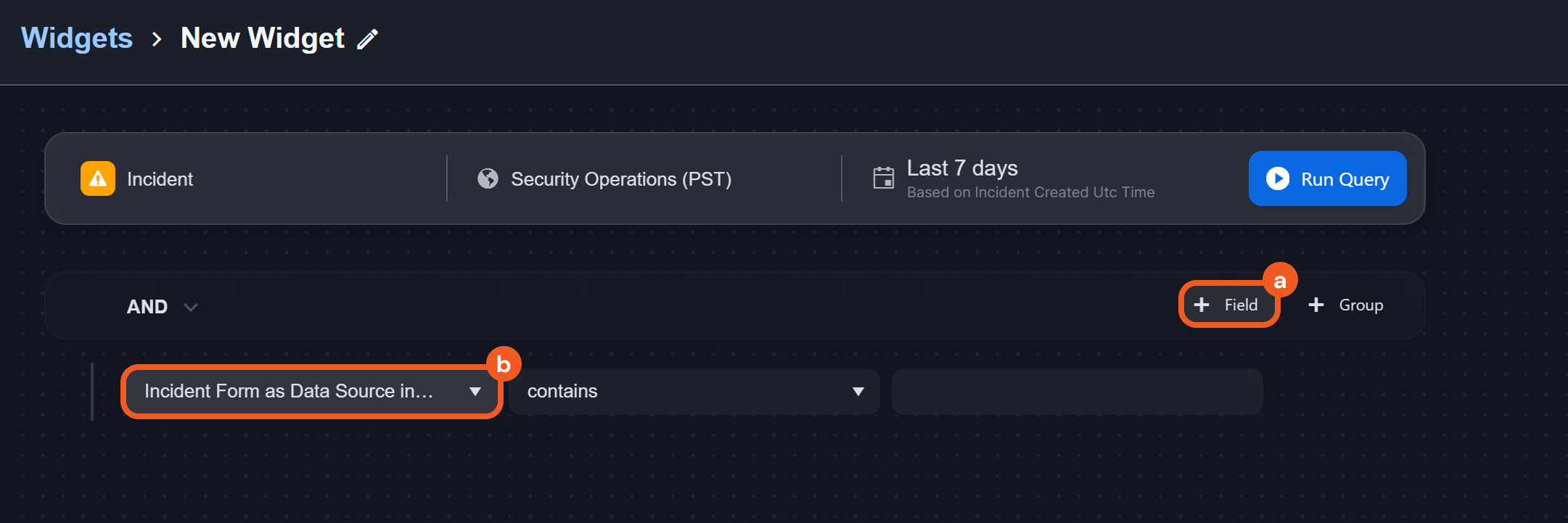Click the globe icon beside Security Operations
Screen dimensions: 1568x523
point(488,178)
